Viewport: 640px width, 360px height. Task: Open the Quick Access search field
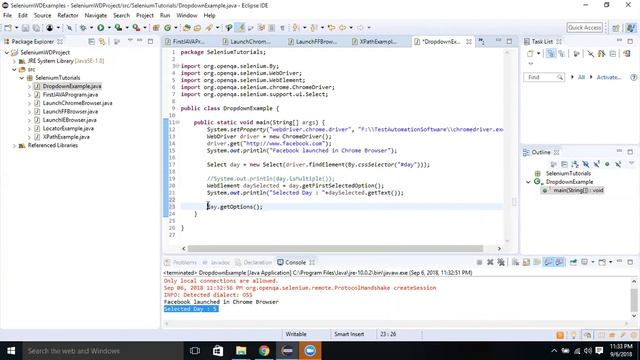tap(584, 27)
